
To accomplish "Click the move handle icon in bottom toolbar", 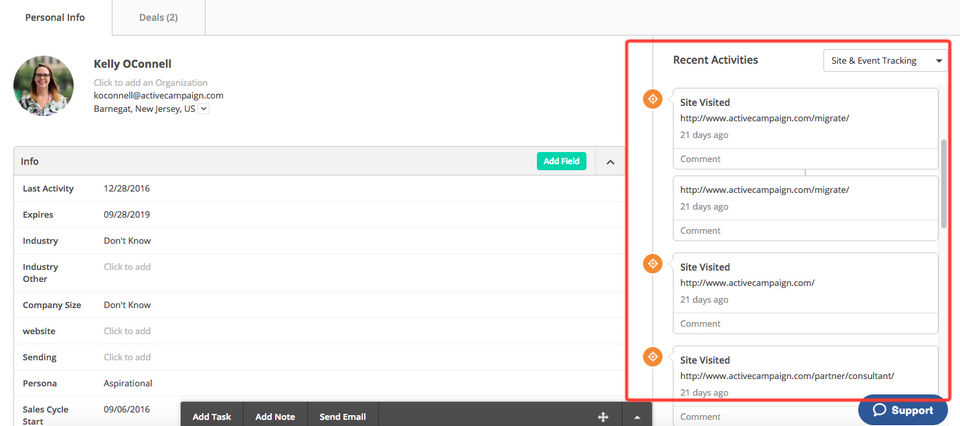I will [603, 417].
